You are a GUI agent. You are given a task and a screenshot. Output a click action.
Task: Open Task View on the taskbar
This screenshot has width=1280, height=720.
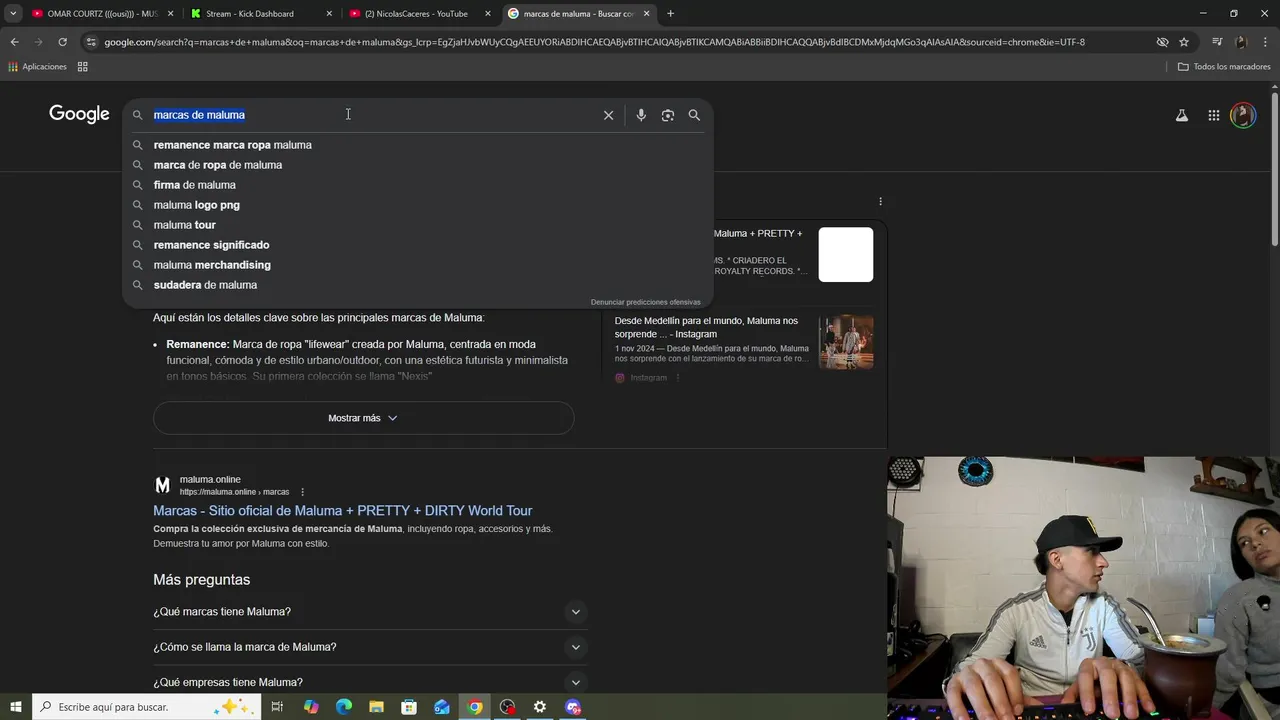click(x=277, y=707)
